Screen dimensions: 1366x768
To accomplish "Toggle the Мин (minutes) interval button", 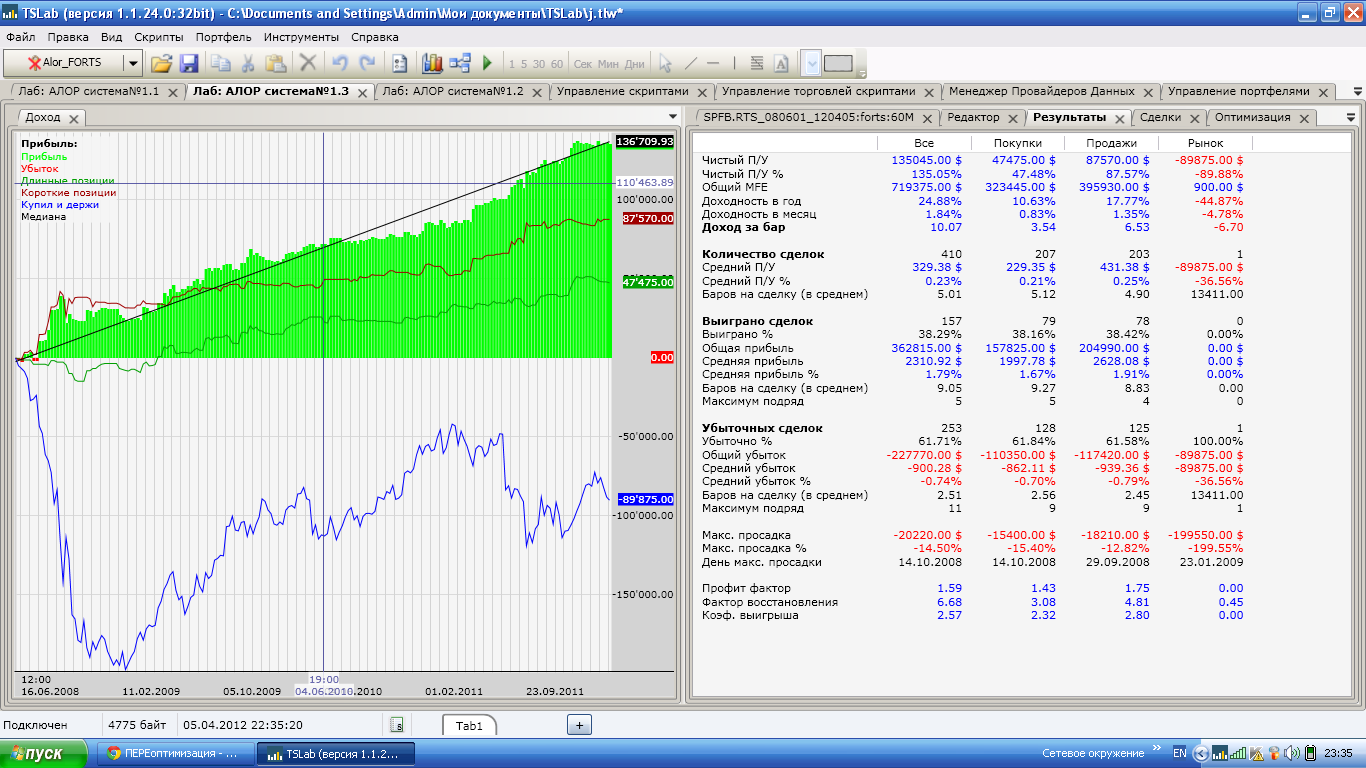I will pos(608,64).
